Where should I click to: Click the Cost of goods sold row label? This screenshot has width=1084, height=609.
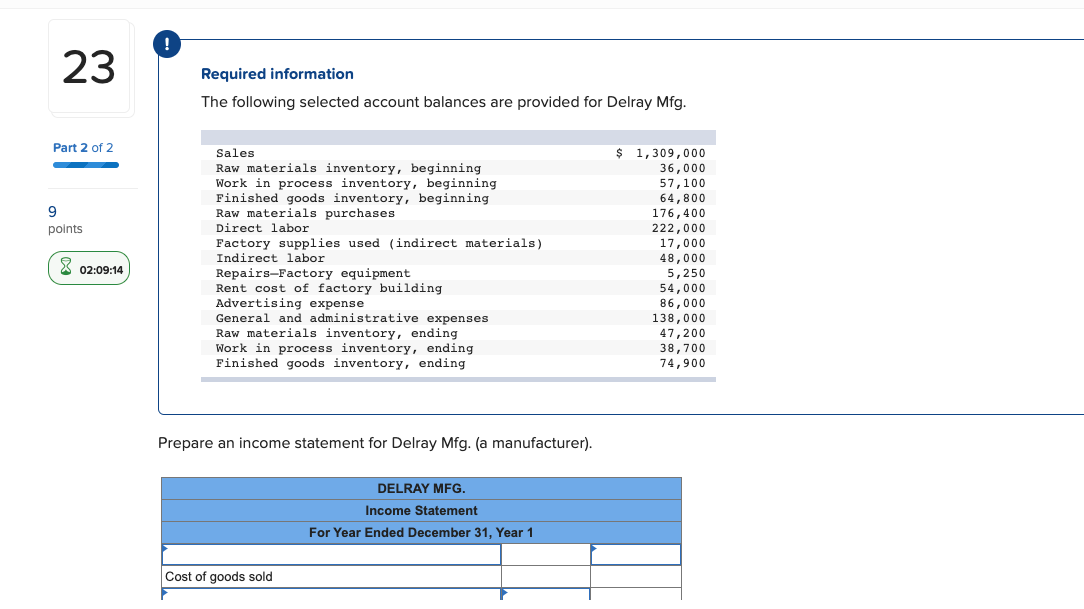[x=214, y=576]
